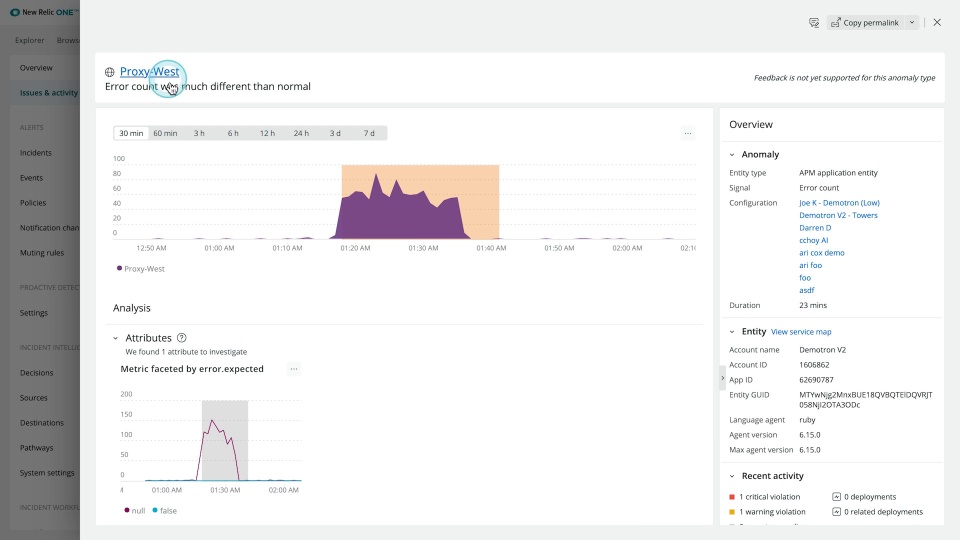Viewport: 960px width, 540px height.
Task: Open Sources in the sidebar
Action: [x=33, y=398]
